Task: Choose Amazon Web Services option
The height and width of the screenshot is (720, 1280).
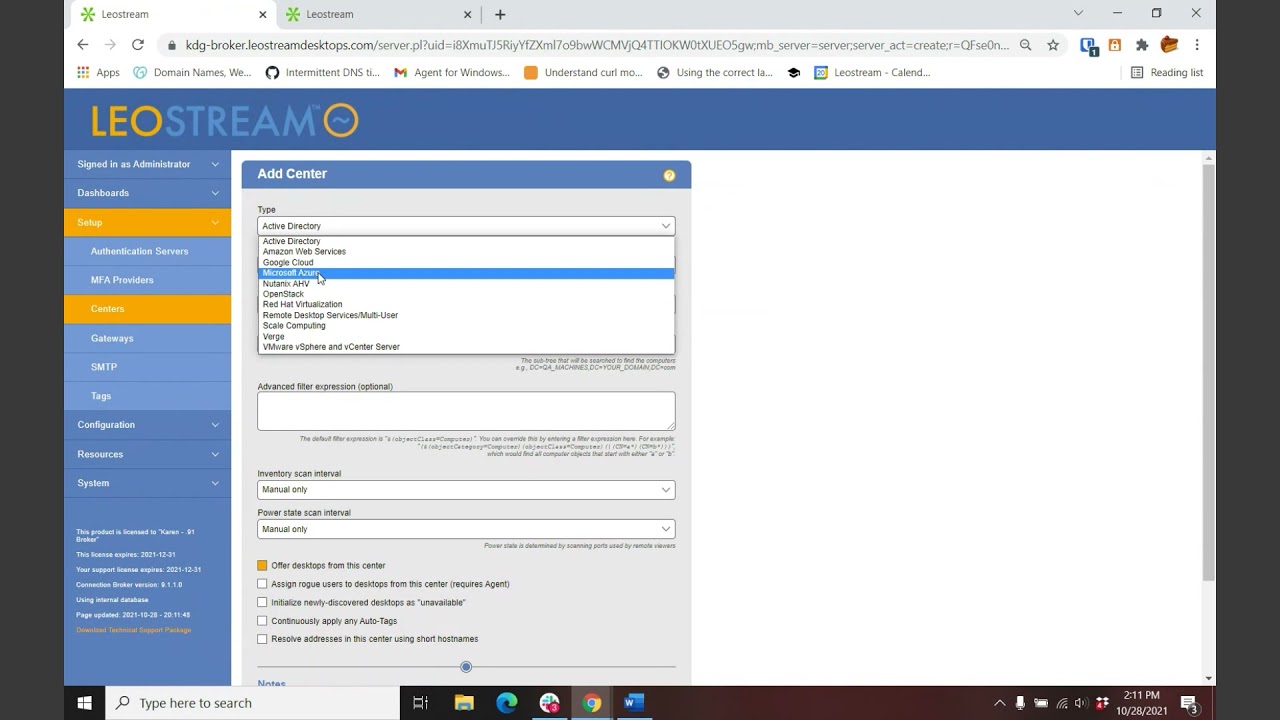Action: 466,252
